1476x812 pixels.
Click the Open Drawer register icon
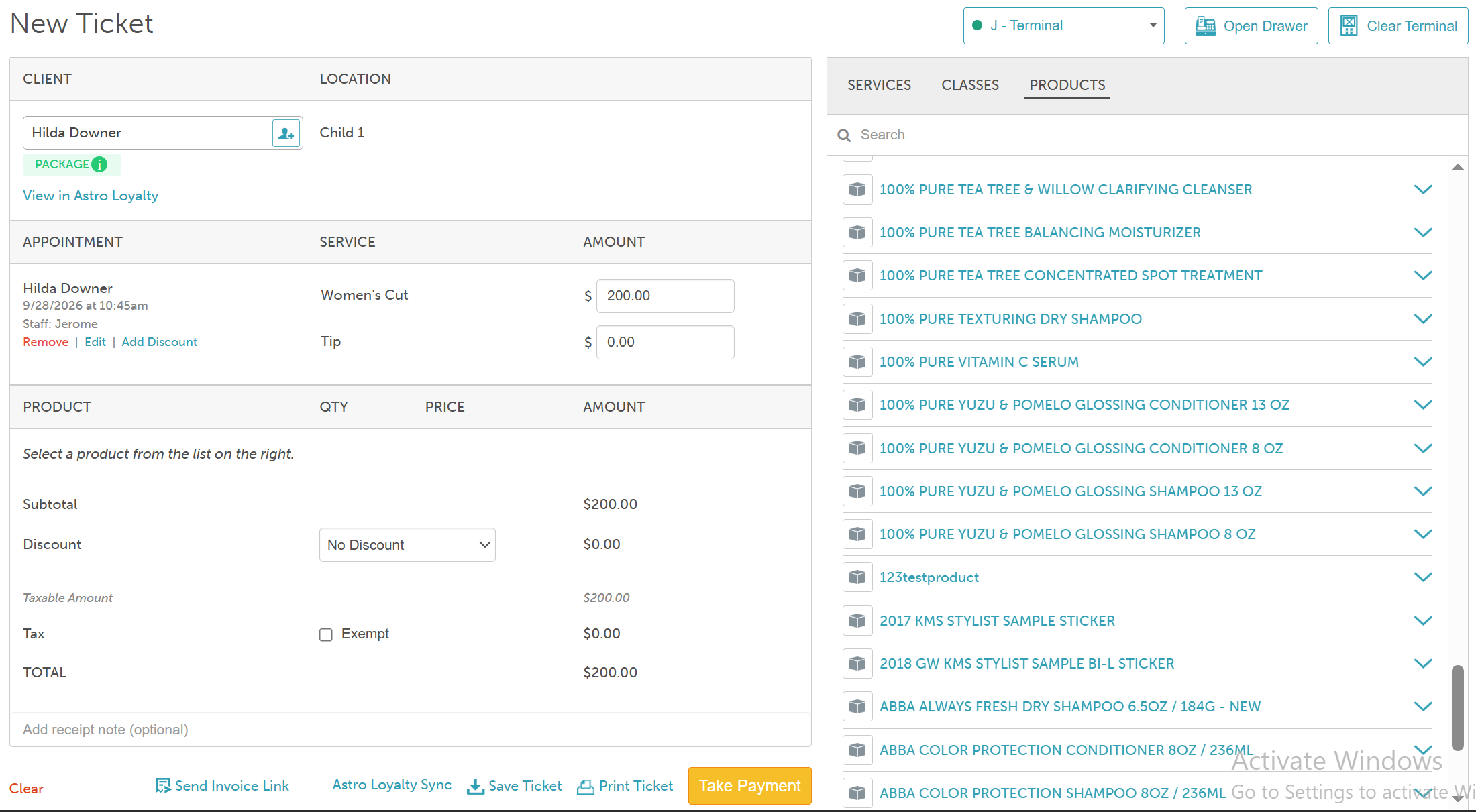click(x=1206, y=26)
